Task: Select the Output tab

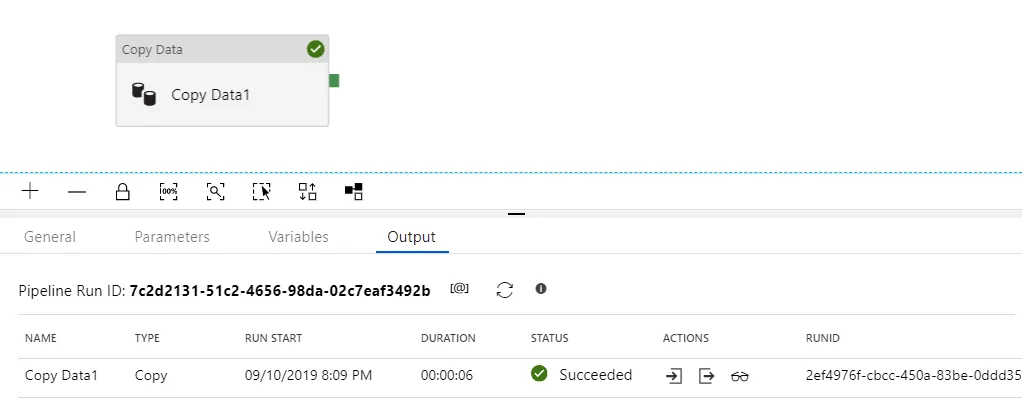Action: pyautogui.click(x=412, y=237)
